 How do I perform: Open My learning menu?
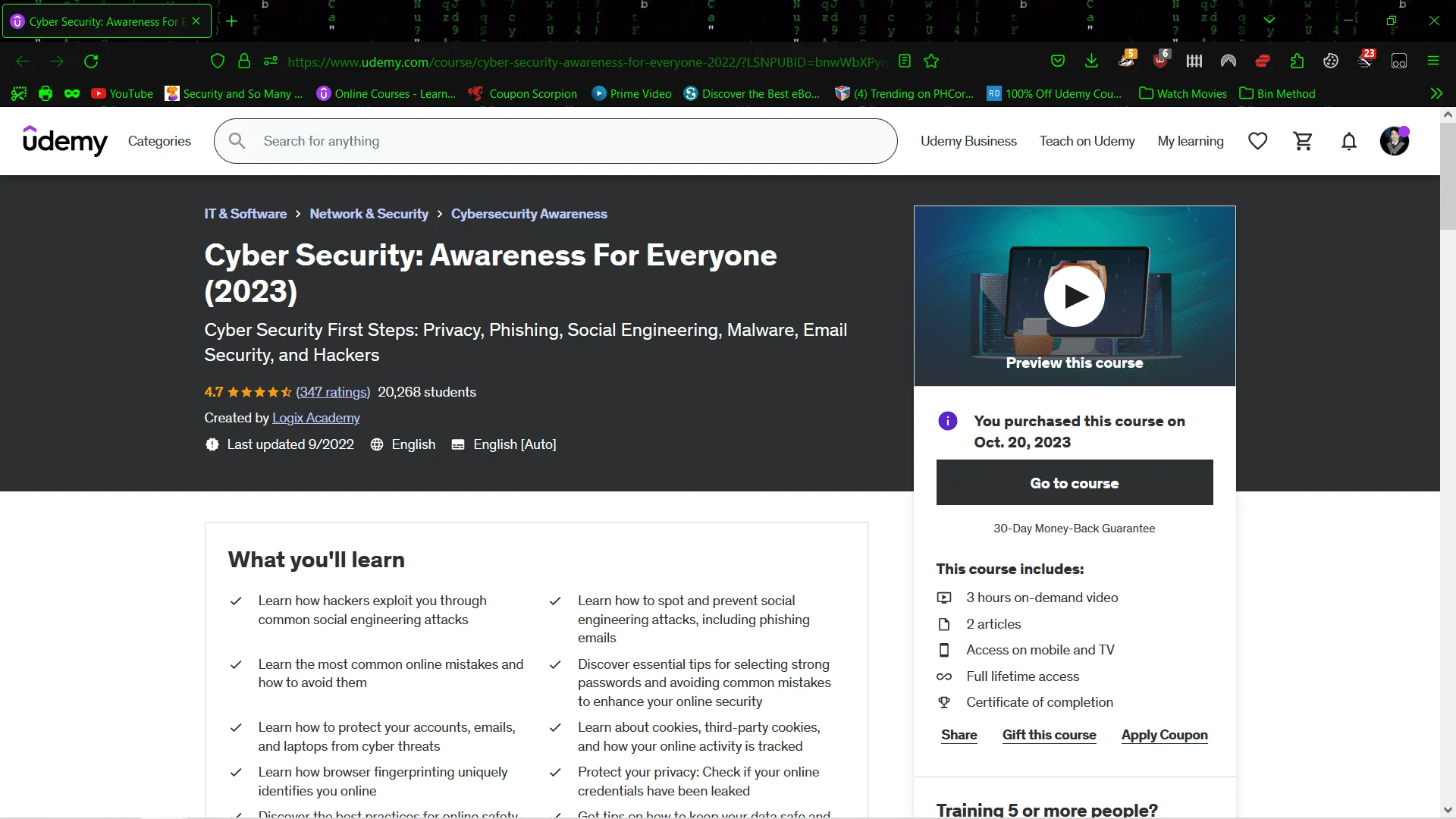pyautogui.click(x=1191, y=141)
